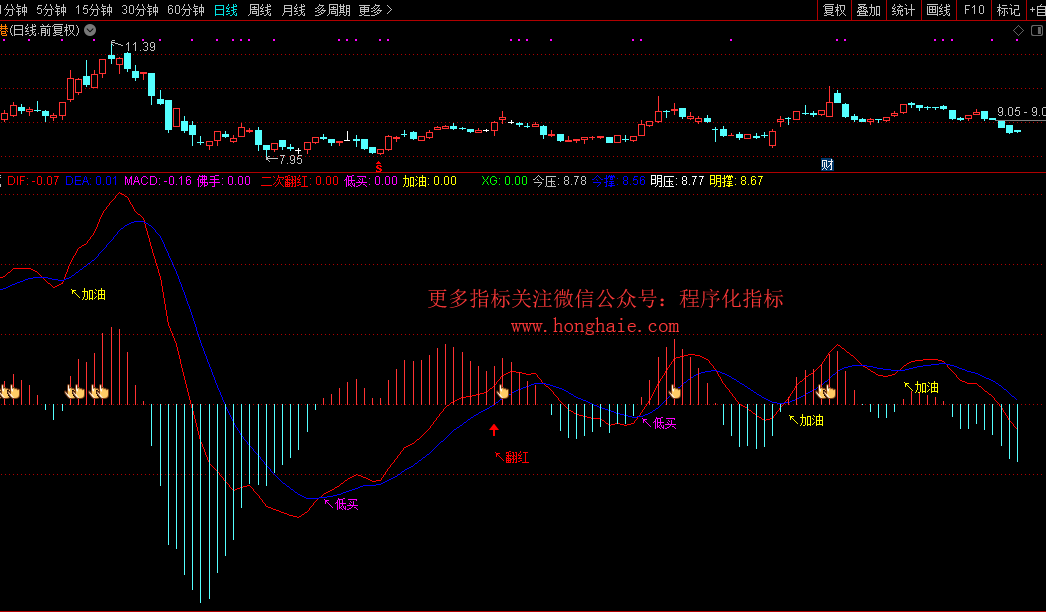The width and height of the screenshot is (1046, 612).
Task: Click the first 加油 signal arrow label
Action: [88, 295]
